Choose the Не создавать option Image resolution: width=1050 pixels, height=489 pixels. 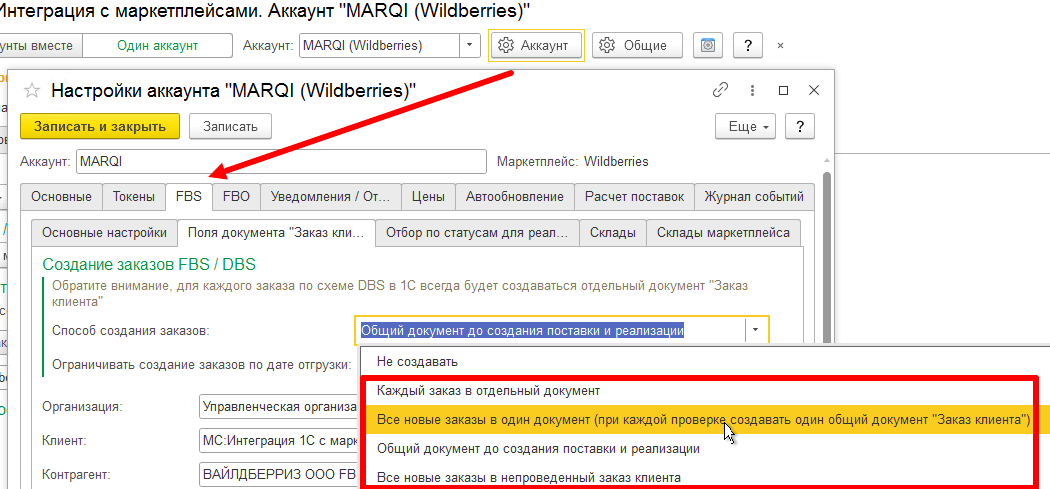point(416,361)
